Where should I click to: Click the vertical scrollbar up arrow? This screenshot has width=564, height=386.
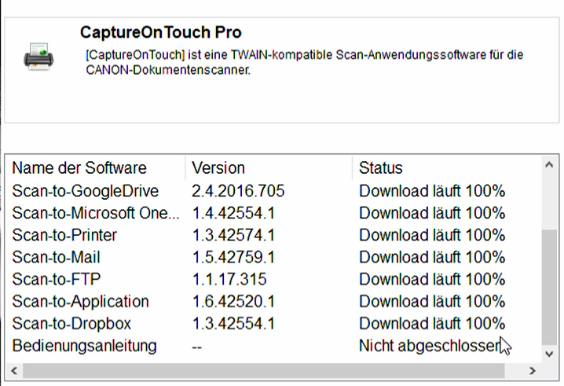(x=549, y=165)
